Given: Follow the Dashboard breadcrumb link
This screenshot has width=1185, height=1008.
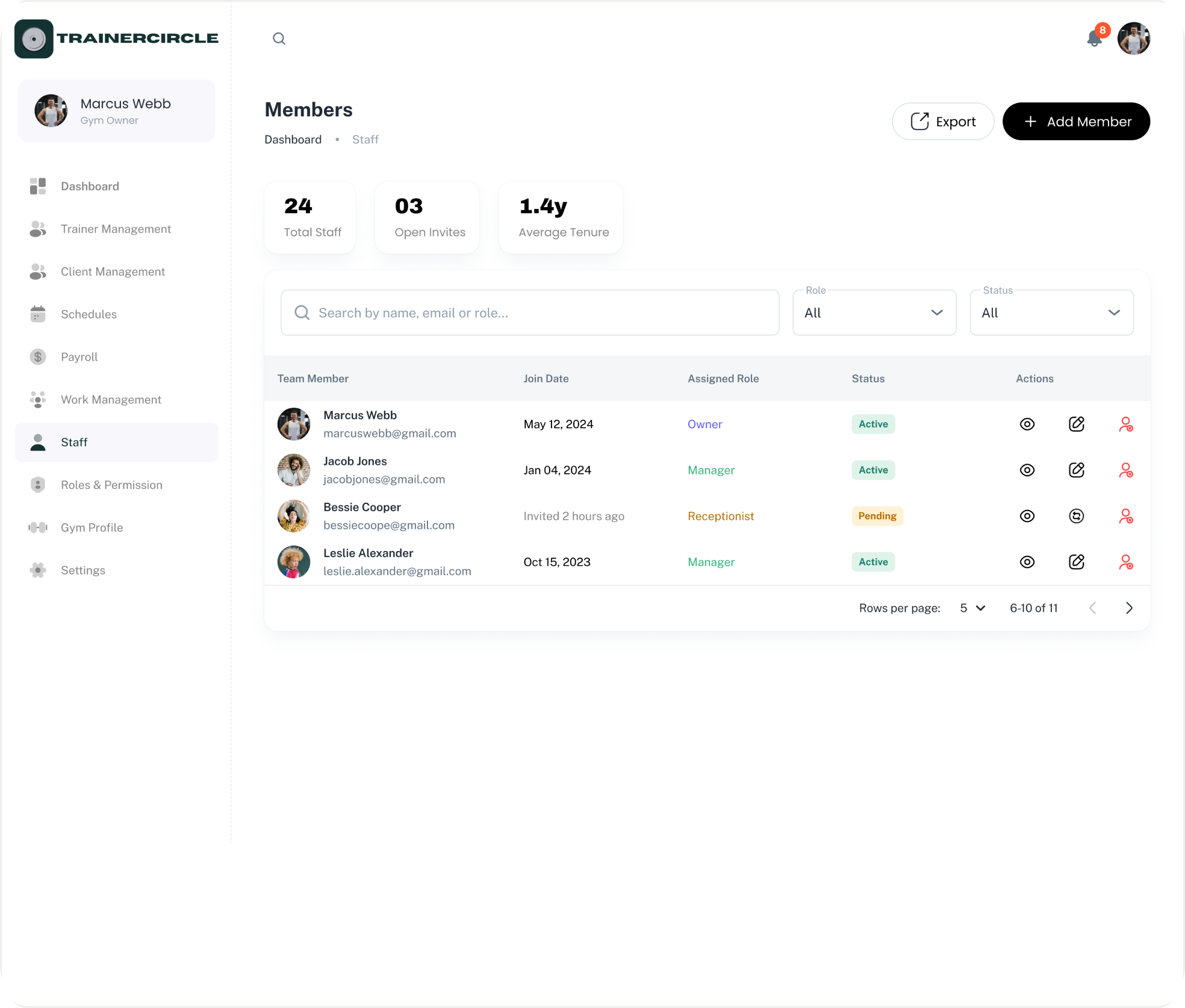Looking at the screenshot, I should pyautogui.click(x=293, y=140).
